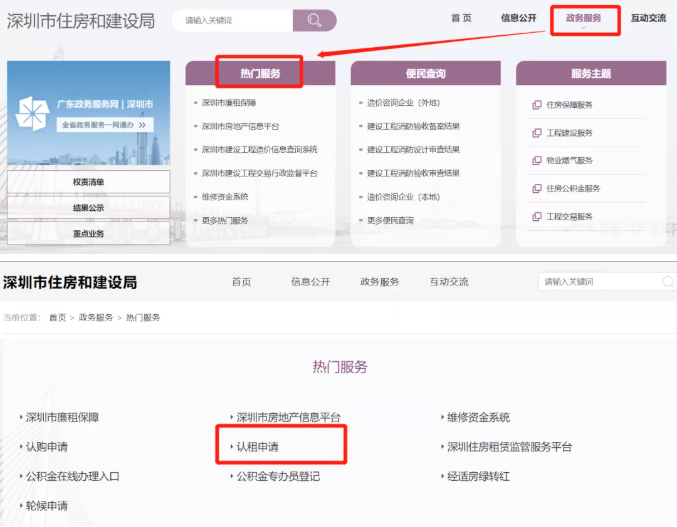Focus the keyword field beside the purple search button
This screenshot has width=677, height=527.
[233, 20]
